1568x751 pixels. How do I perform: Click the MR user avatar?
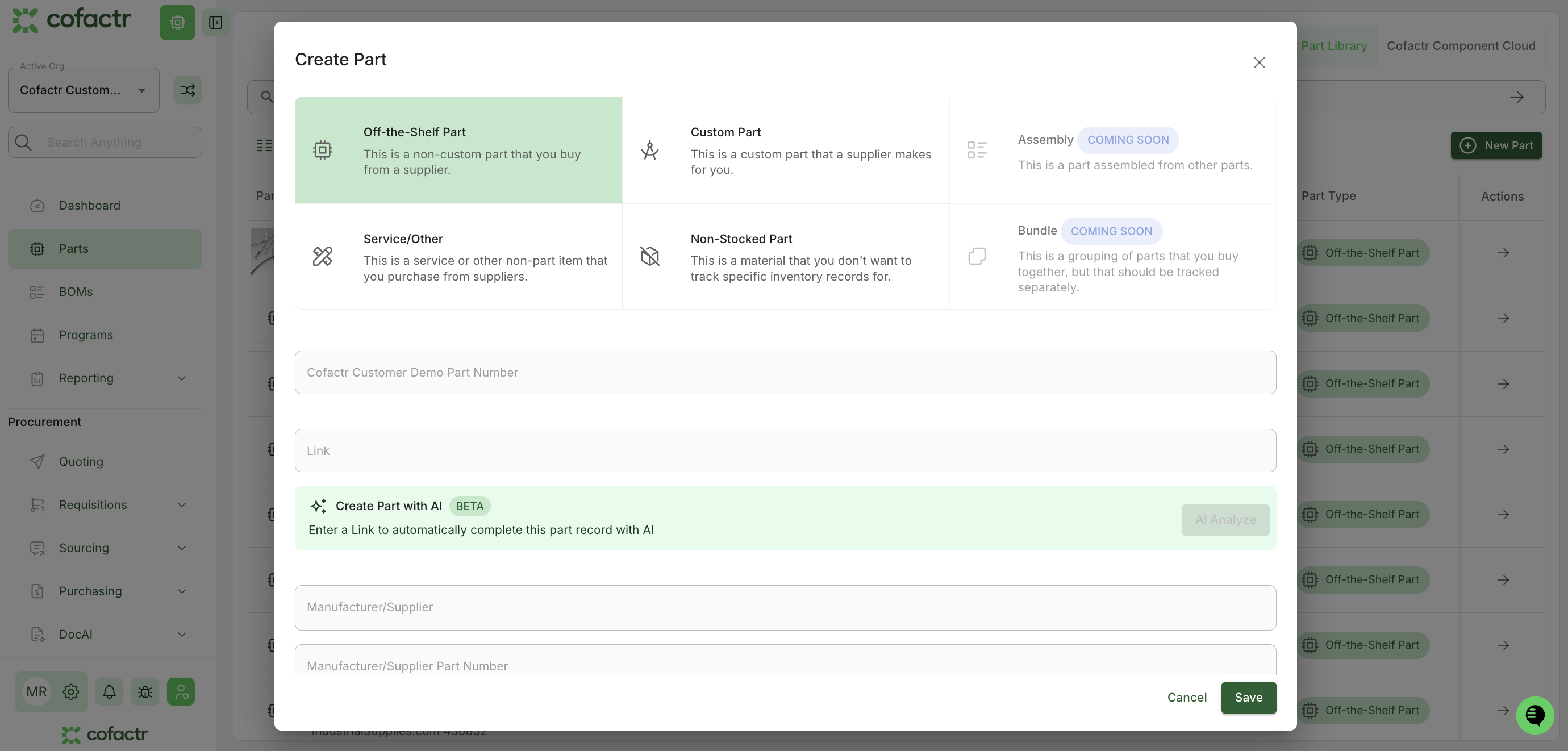tap(36, 692)
